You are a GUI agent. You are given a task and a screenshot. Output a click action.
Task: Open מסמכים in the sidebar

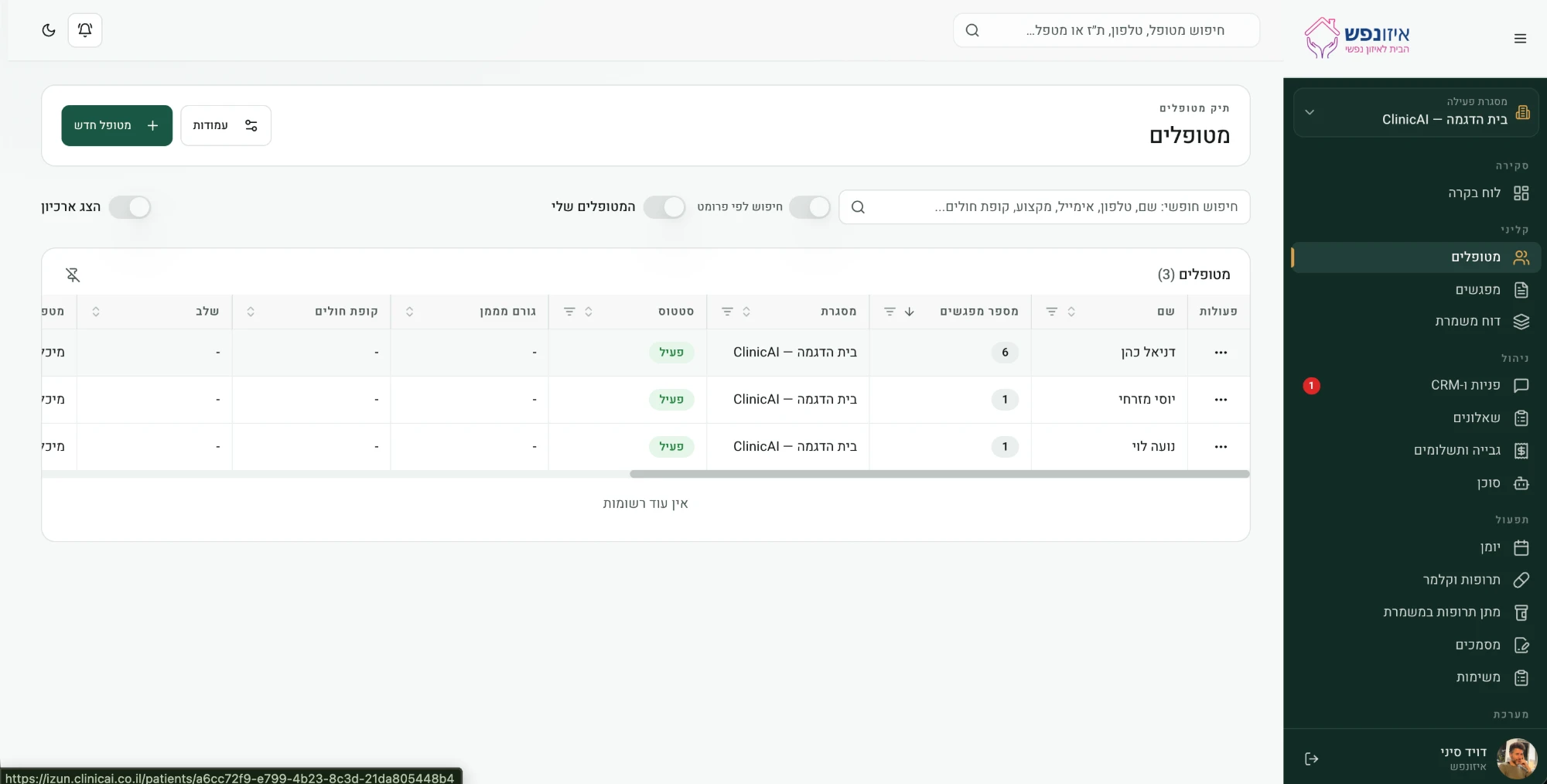1416,645
